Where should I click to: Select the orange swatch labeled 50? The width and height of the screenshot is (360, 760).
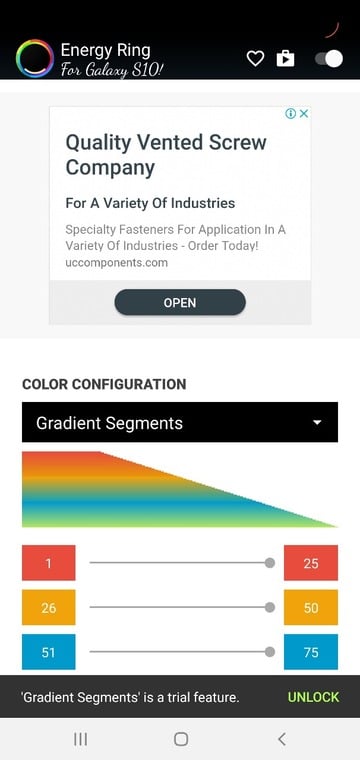coord(311,607)
